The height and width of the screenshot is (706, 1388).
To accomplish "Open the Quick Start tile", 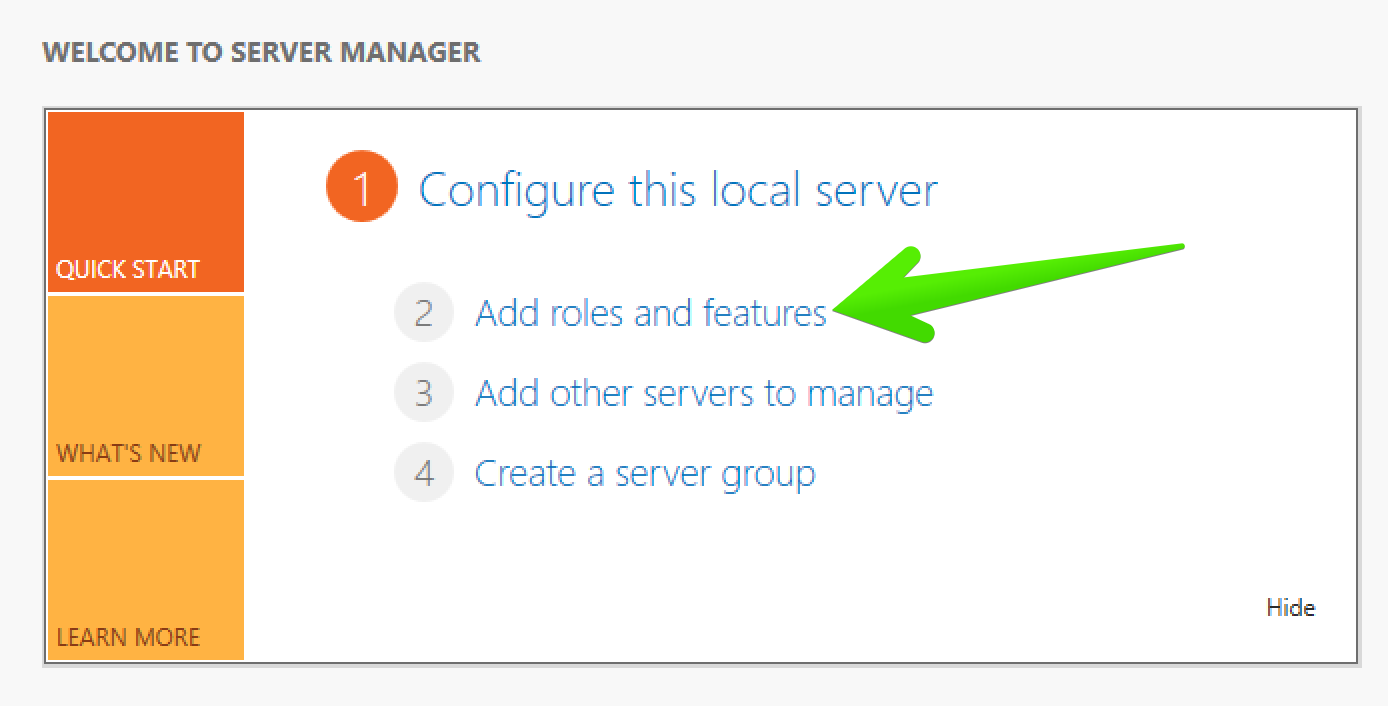I will [146, 202].
